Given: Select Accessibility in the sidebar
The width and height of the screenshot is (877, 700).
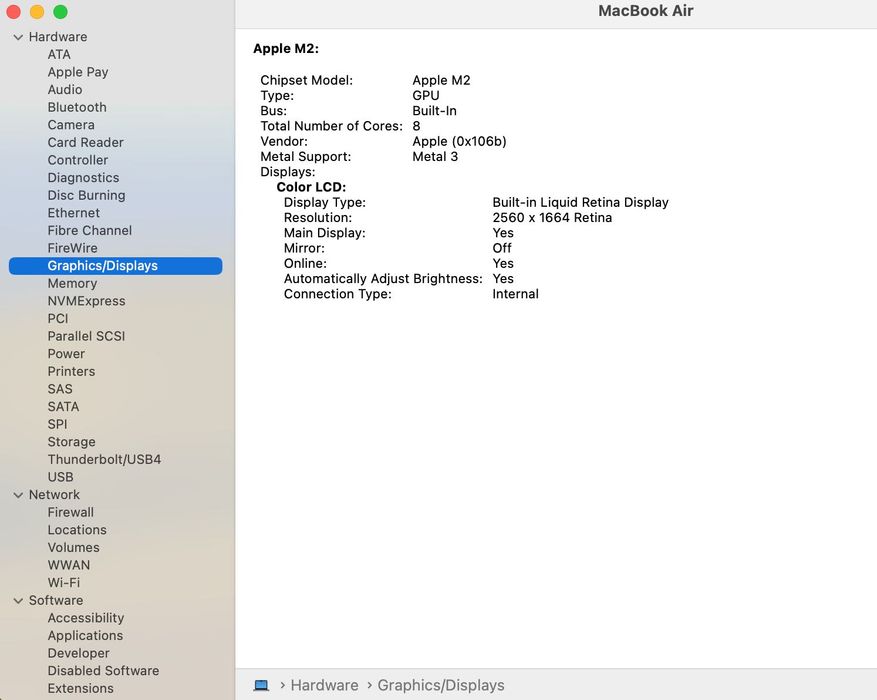Looking at the screenshot, I should 86,618.
